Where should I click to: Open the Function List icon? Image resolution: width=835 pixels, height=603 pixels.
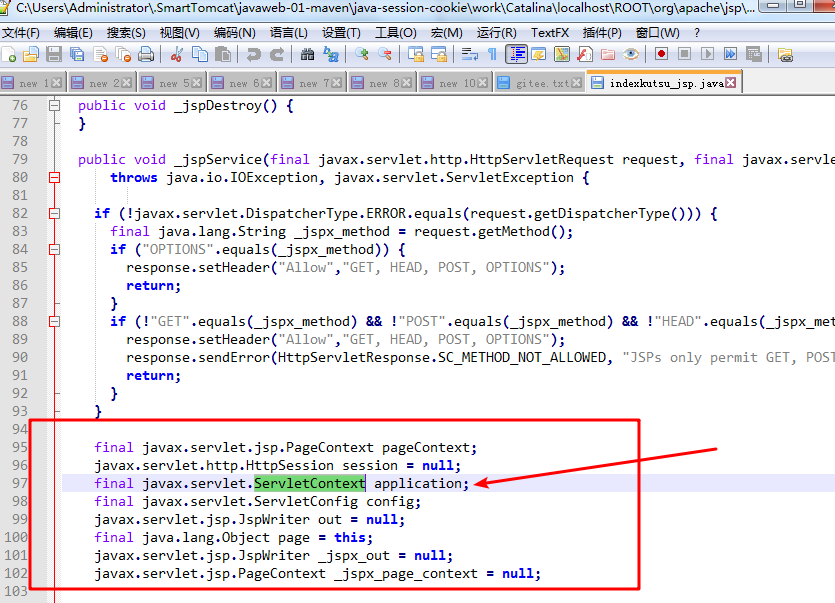coord(585,54)
